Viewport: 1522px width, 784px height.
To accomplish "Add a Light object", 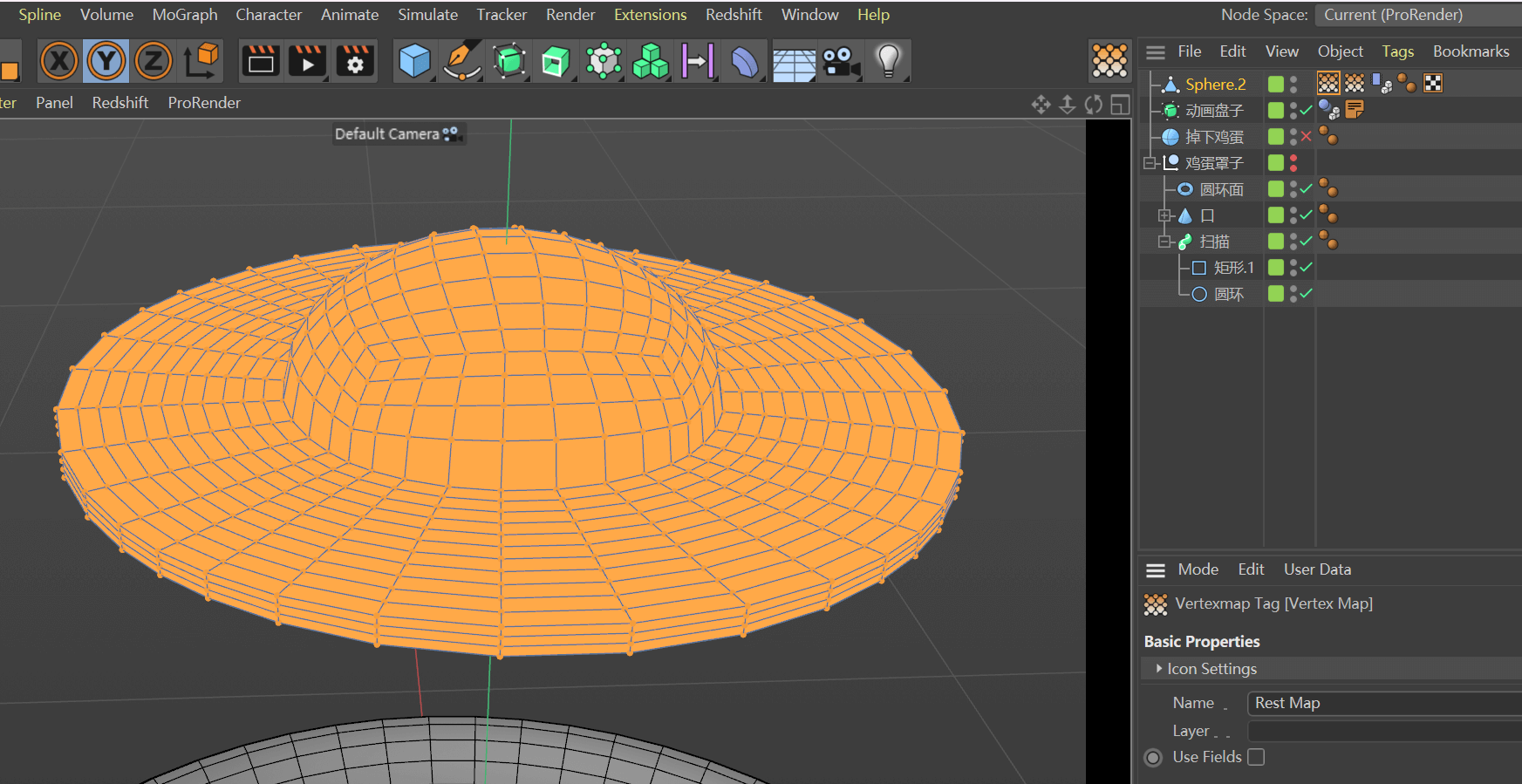I will tap(888, 61).
